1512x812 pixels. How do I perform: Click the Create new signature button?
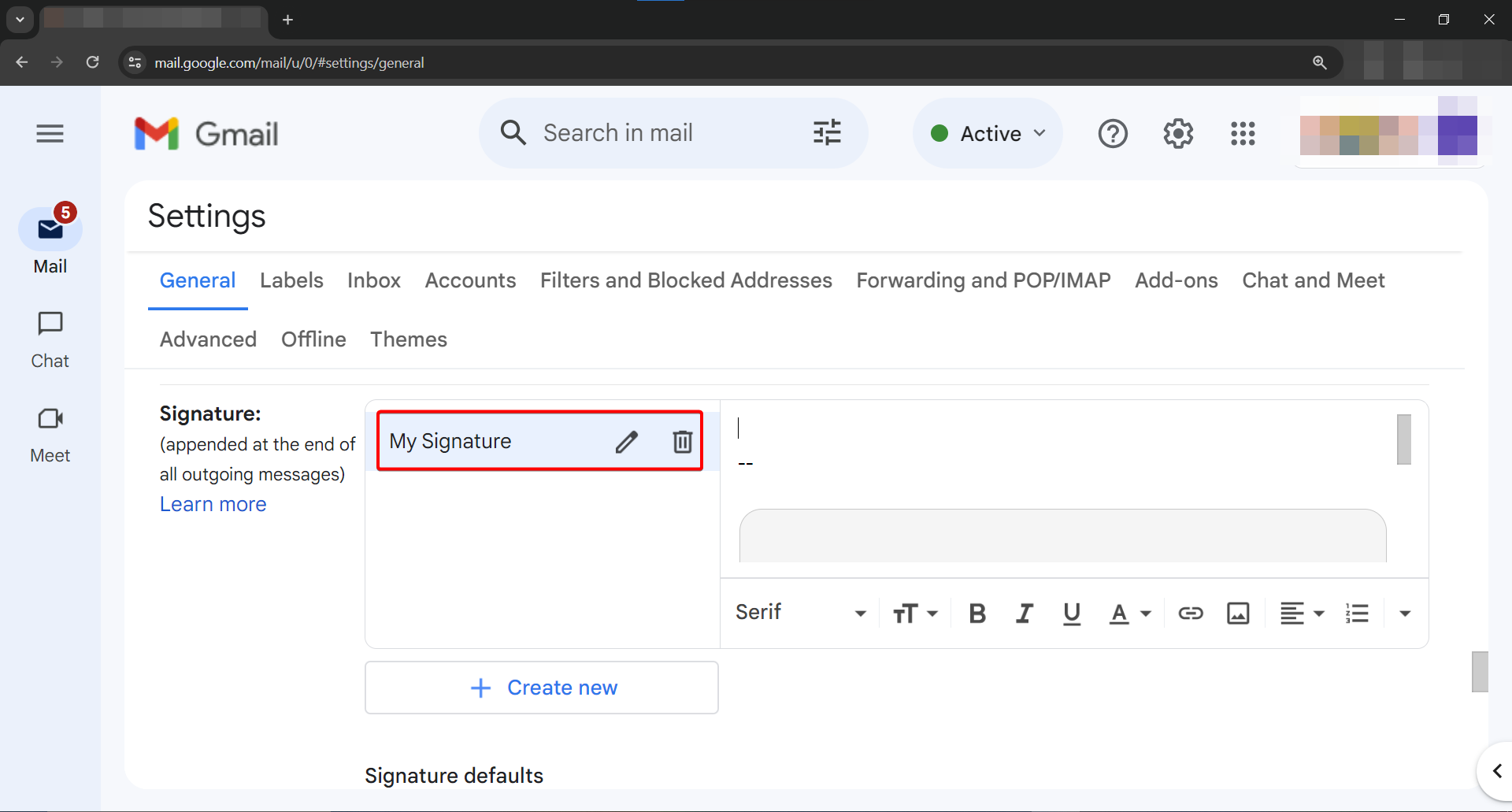[542, 688]
